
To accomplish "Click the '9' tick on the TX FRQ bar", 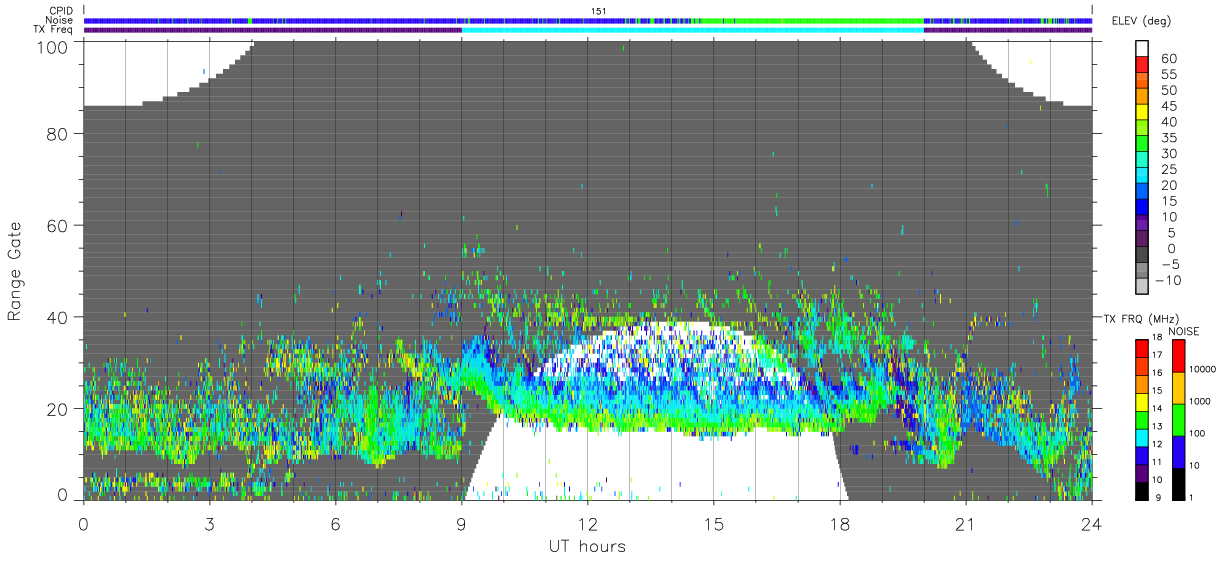I will point(1159,498).
